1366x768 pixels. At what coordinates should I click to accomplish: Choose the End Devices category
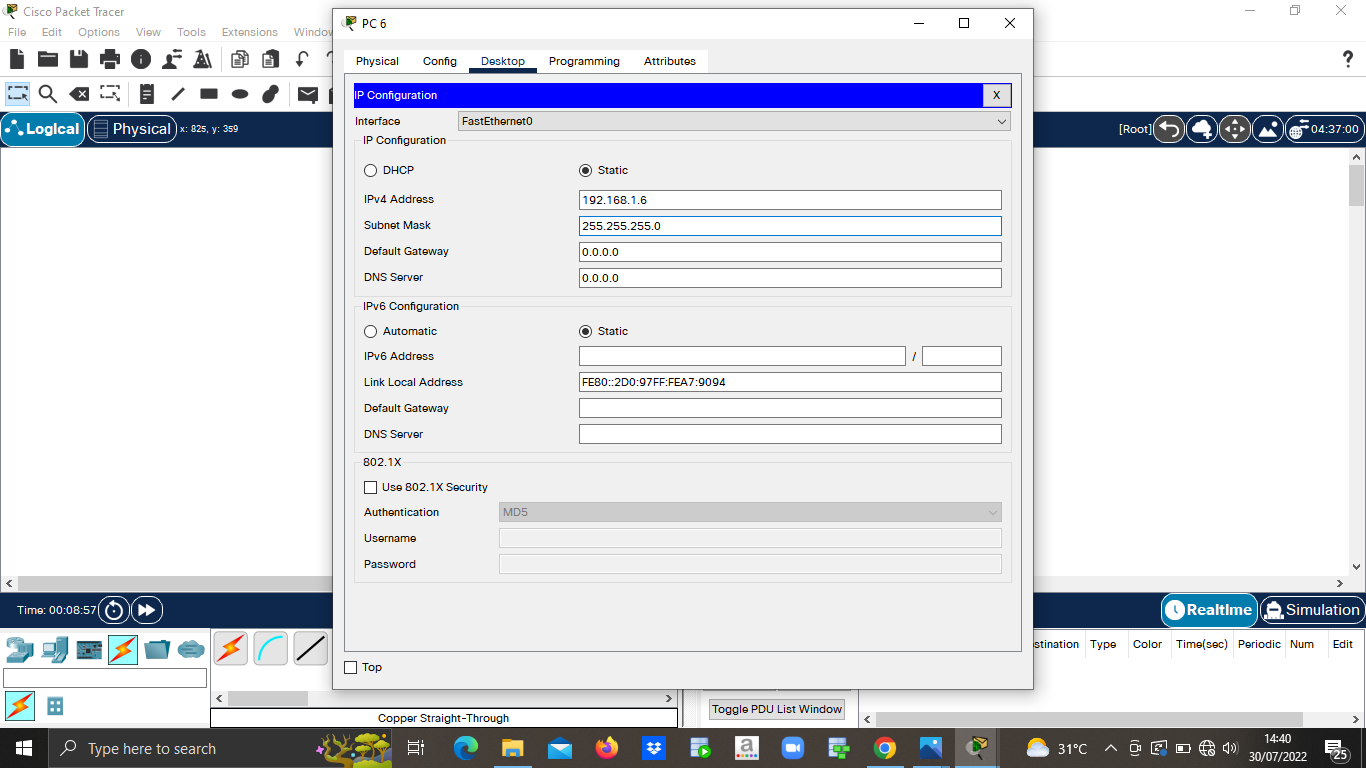(x=54, y=649)
